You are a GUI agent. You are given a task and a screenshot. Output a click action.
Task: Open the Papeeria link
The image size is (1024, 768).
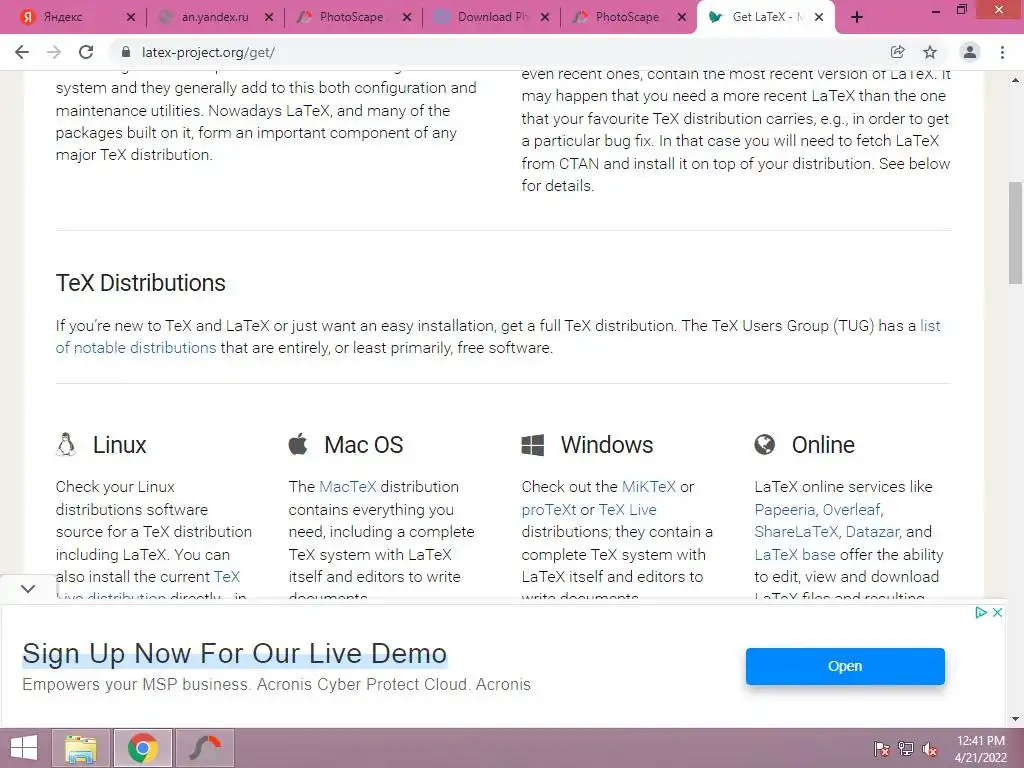click(784, 509)
